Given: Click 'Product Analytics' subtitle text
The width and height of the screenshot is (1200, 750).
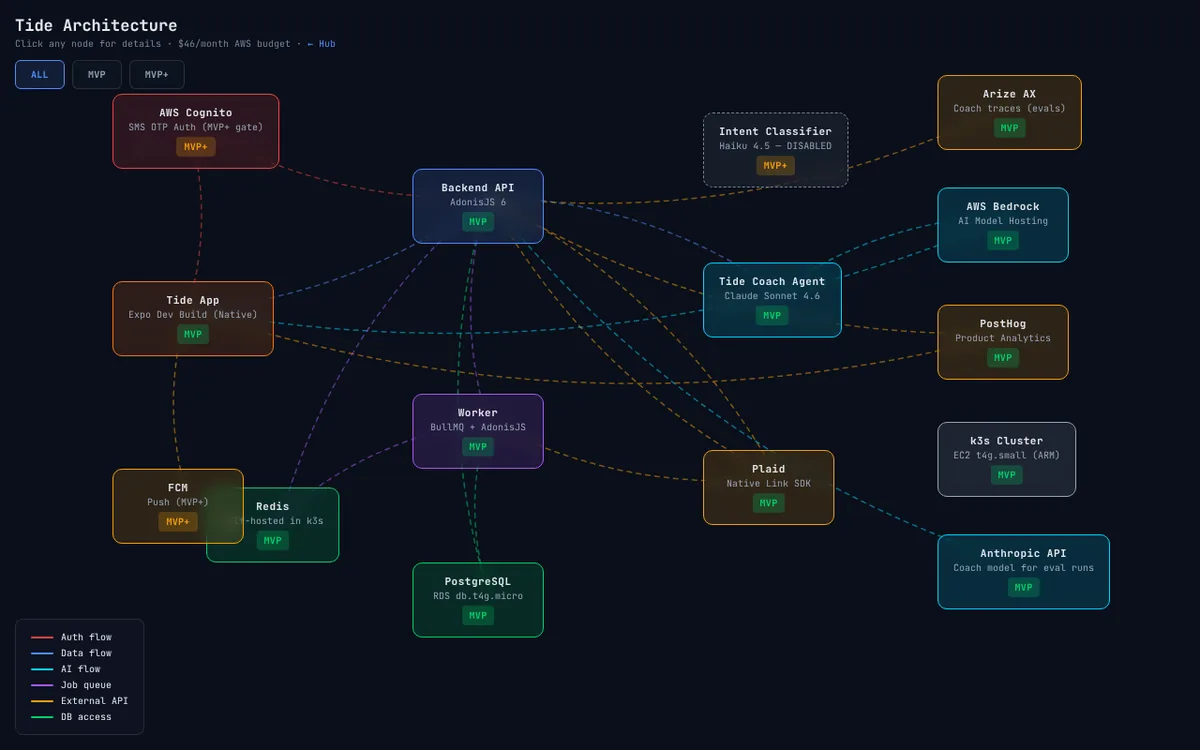Looking at the screenshot, I should tap(1003, 338).
